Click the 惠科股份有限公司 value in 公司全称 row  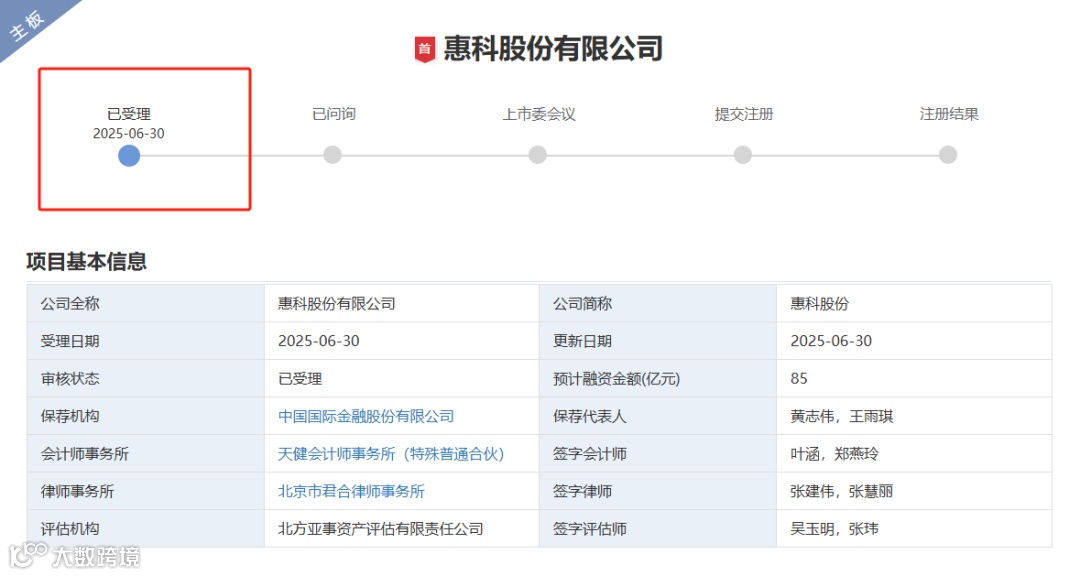tap(337, 304)
